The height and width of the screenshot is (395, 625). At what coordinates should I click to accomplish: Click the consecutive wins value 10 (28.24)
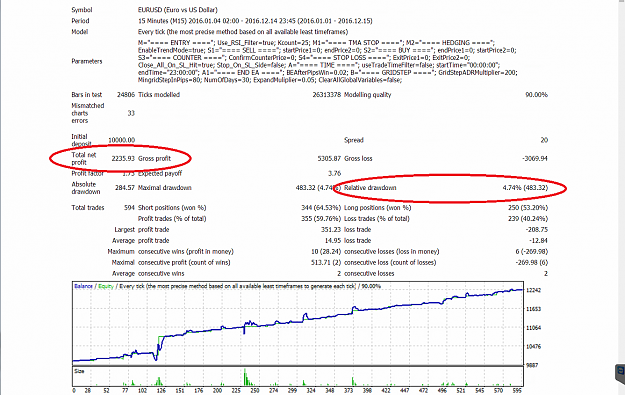326,252
